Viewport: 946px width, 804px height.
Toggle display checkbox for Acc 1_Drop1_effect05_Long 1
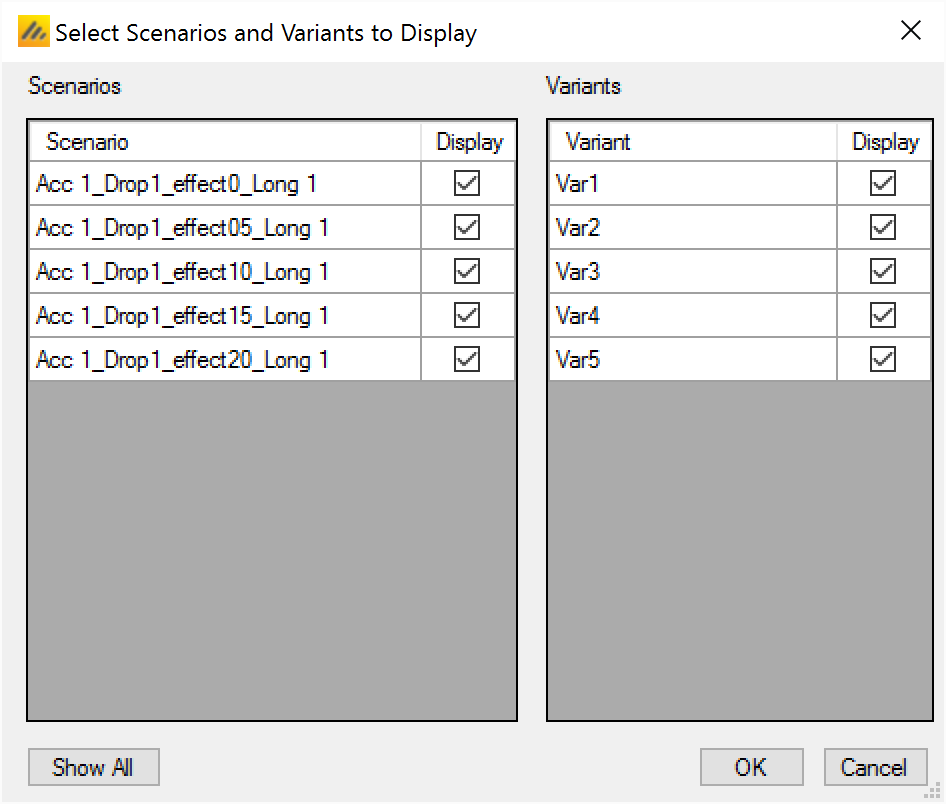467,228
